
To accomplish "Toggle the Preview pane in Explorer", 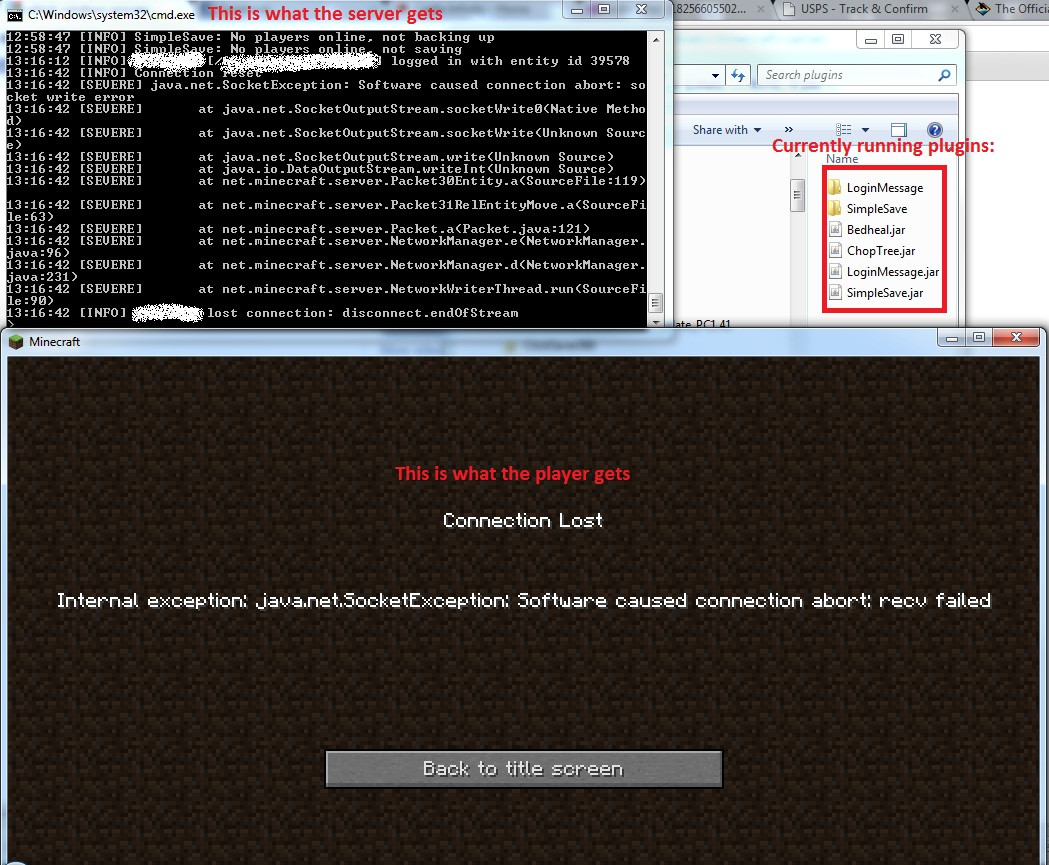I will tap(897, 129).
